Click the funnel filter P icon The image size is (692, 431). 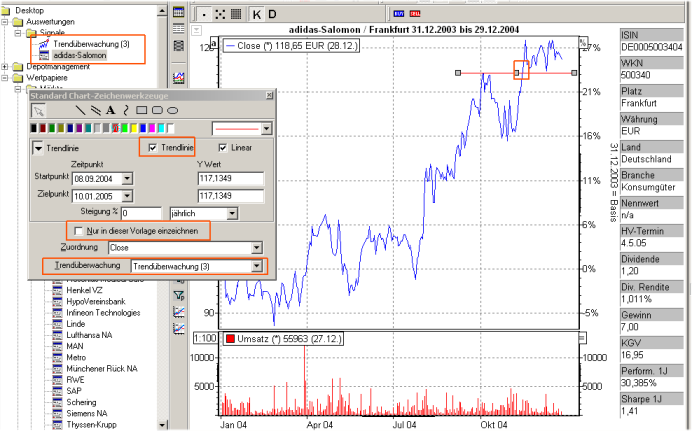coord(179,296)
